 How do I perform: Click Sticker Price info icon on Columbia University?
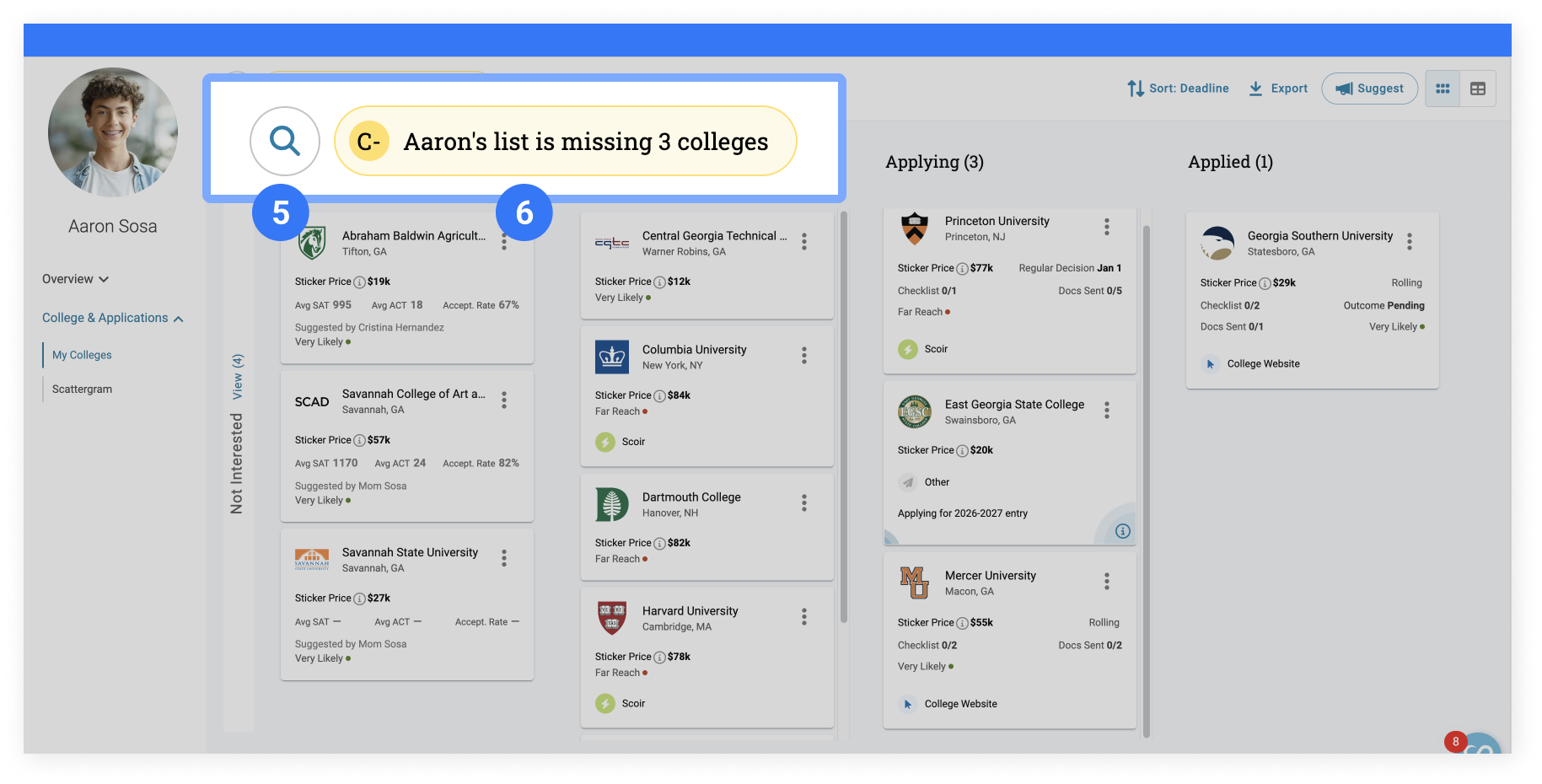coord(659,396)
